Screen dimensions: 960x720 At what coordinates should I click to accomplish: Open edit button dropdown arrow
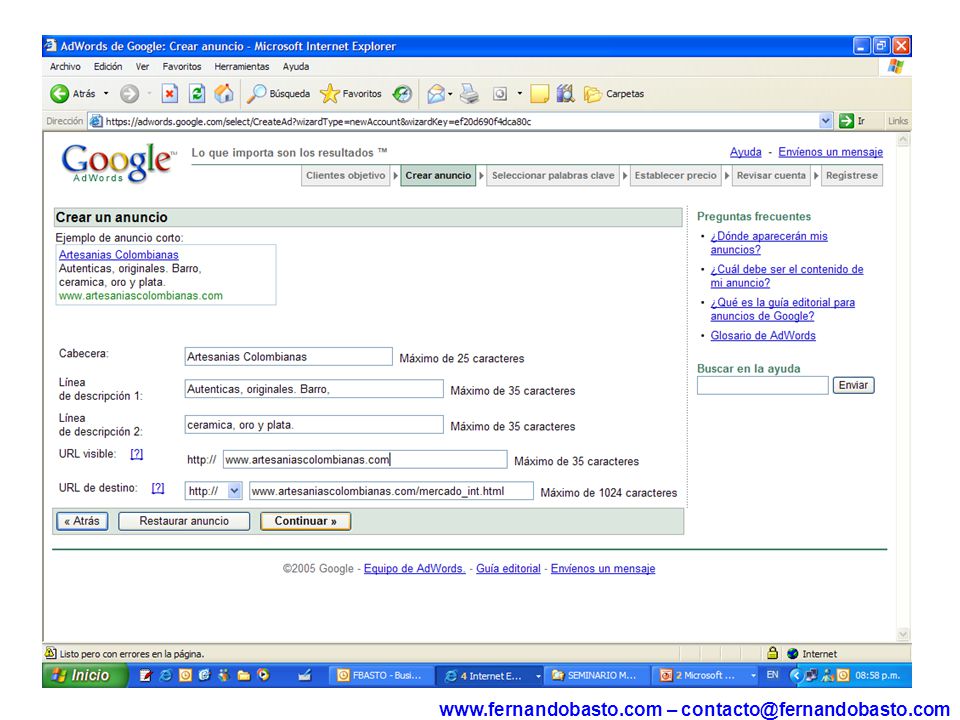point(519,94)
